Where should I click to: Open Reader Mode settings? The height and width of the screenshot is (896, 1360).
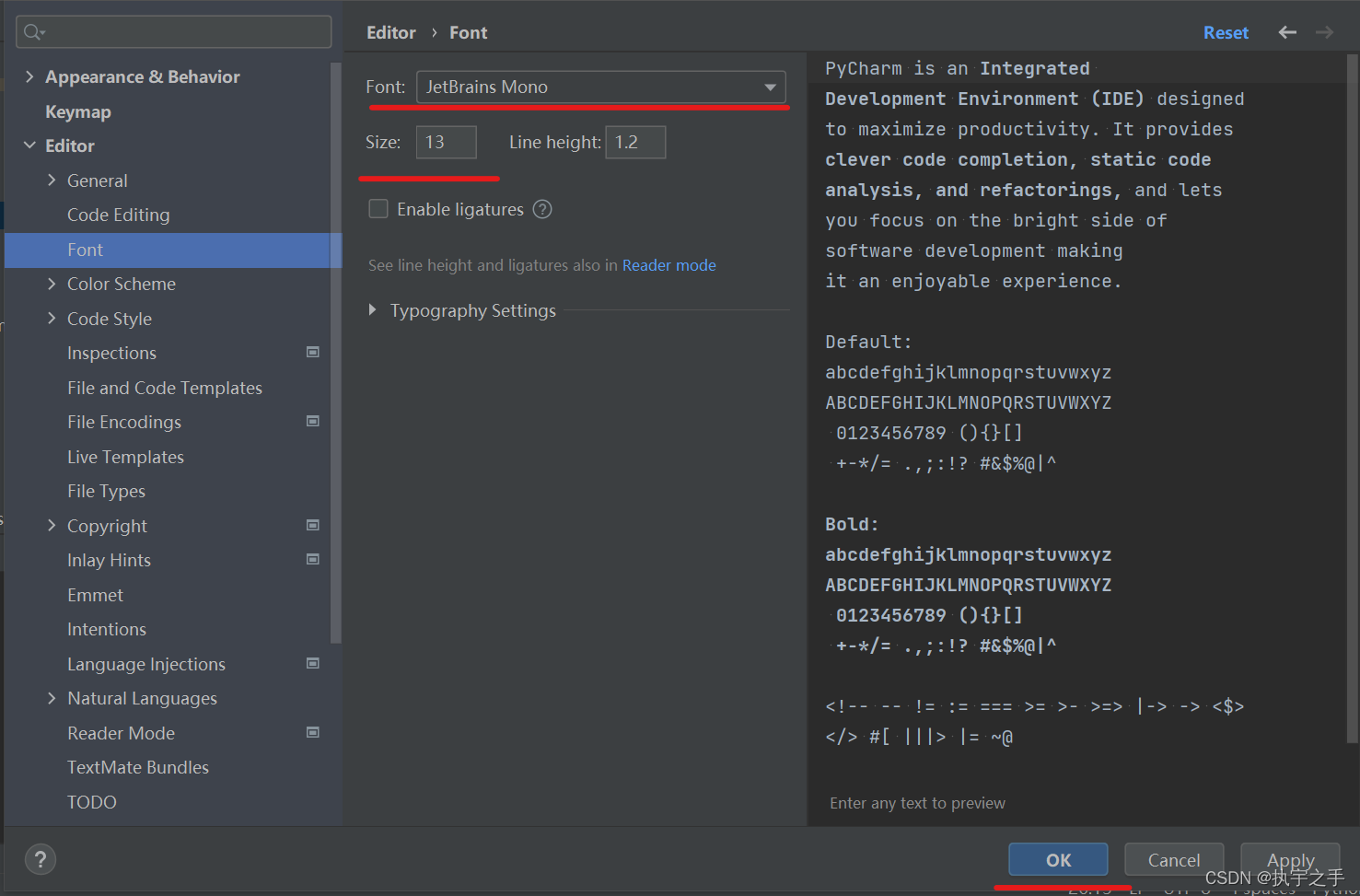[121, 733]
